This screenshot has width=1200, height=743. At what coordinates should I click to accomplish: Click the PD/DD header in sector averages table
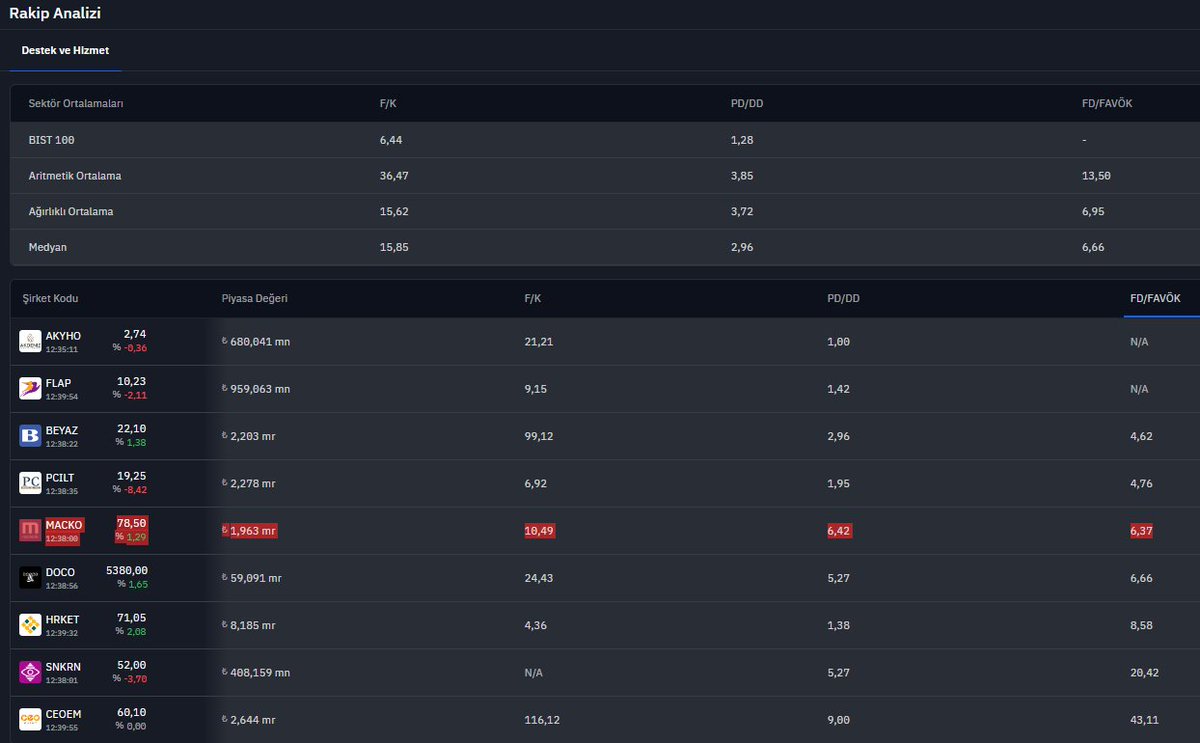(747, 103)
